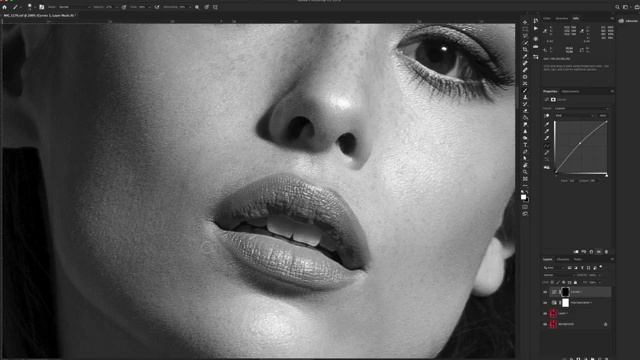Switch to the Adjustments tab
The height and width of the screenshot is (360, 640).
570,91
